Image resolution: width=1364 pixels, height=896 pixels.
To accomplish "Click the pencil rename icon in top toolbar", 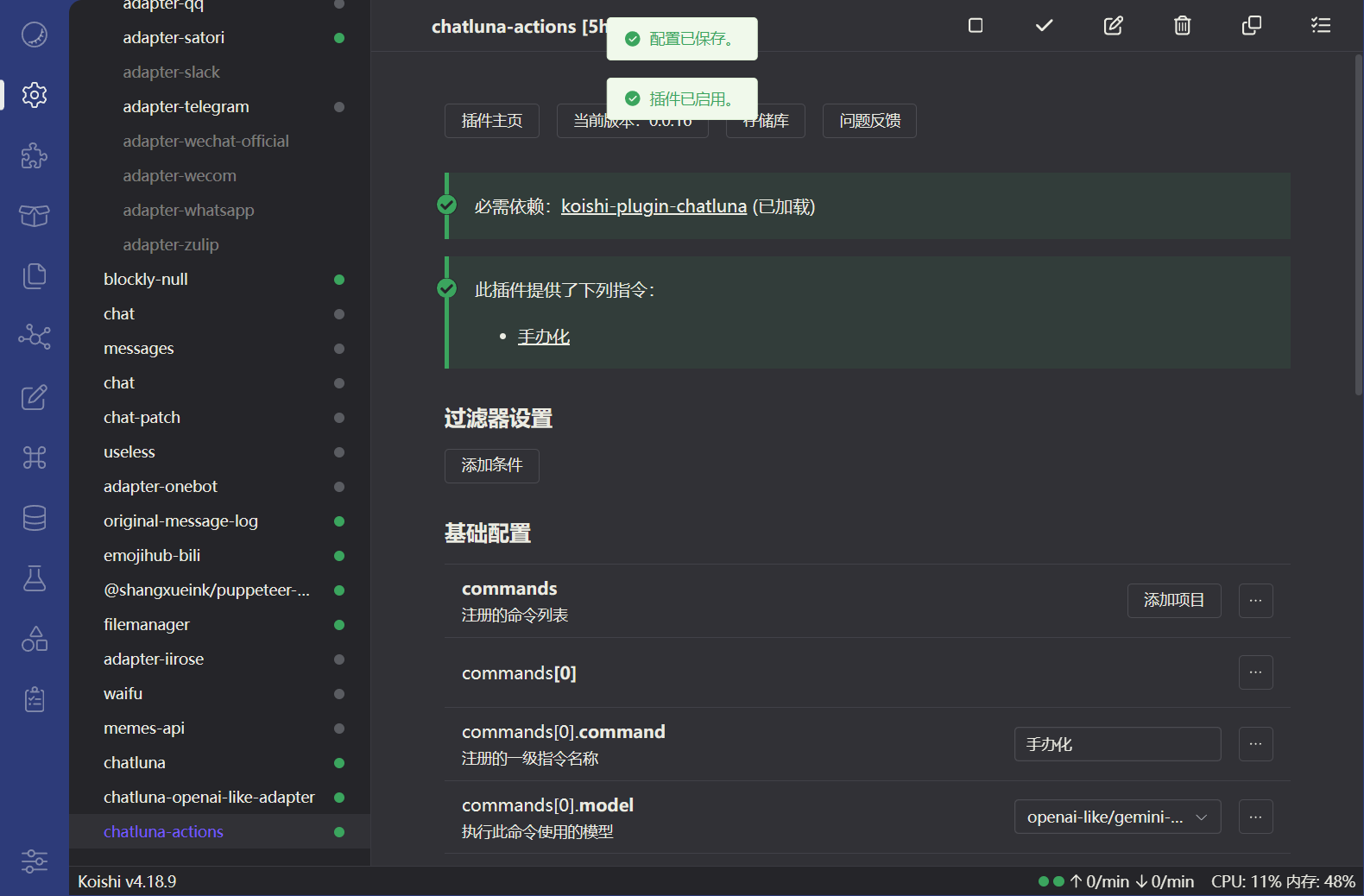I will pos(1114,26).
